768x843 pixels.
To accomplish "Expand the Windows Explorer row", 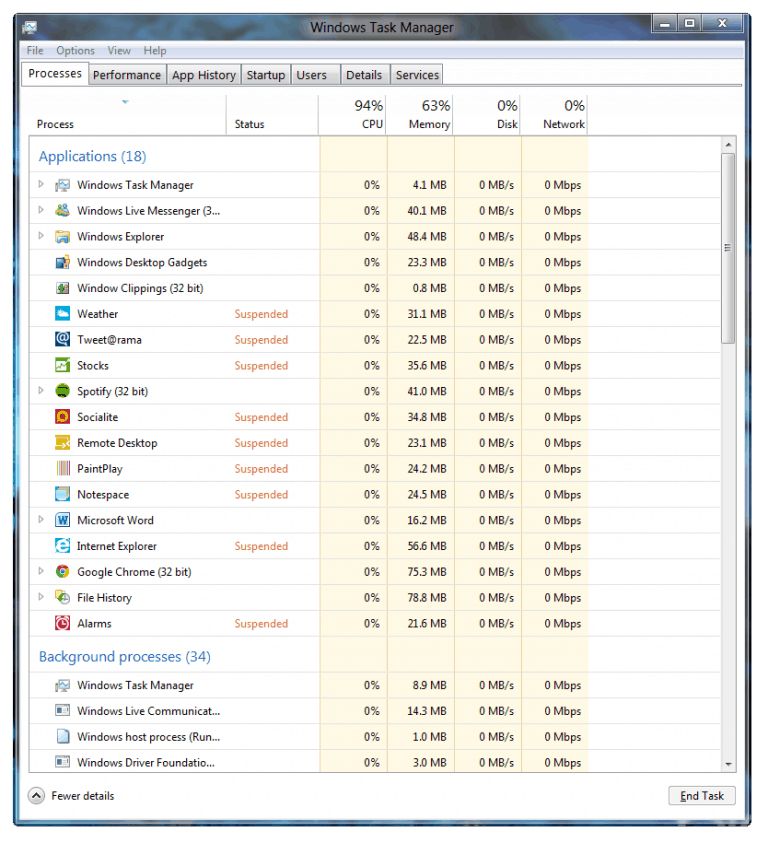I will [41, 236].
